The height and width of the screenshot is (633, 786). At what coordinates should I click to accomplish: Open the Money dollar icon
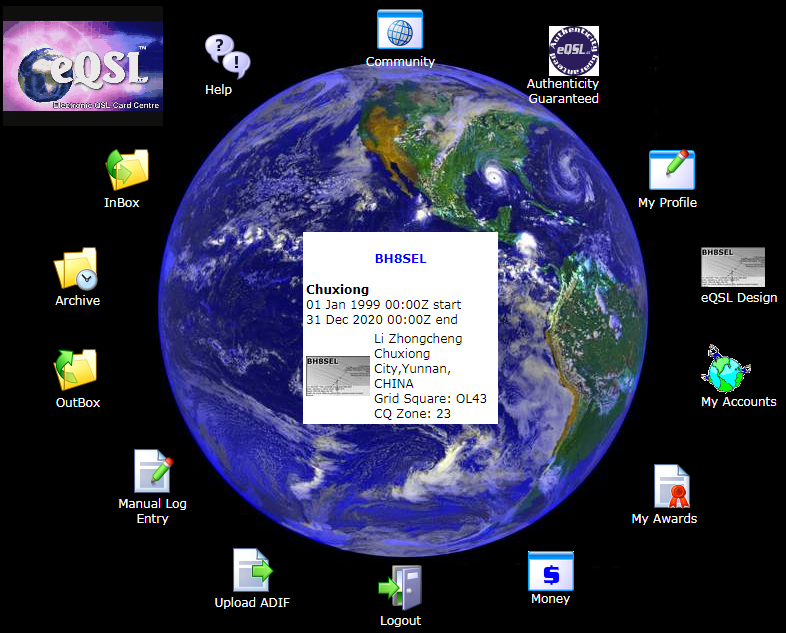click(x=550, y=571)
